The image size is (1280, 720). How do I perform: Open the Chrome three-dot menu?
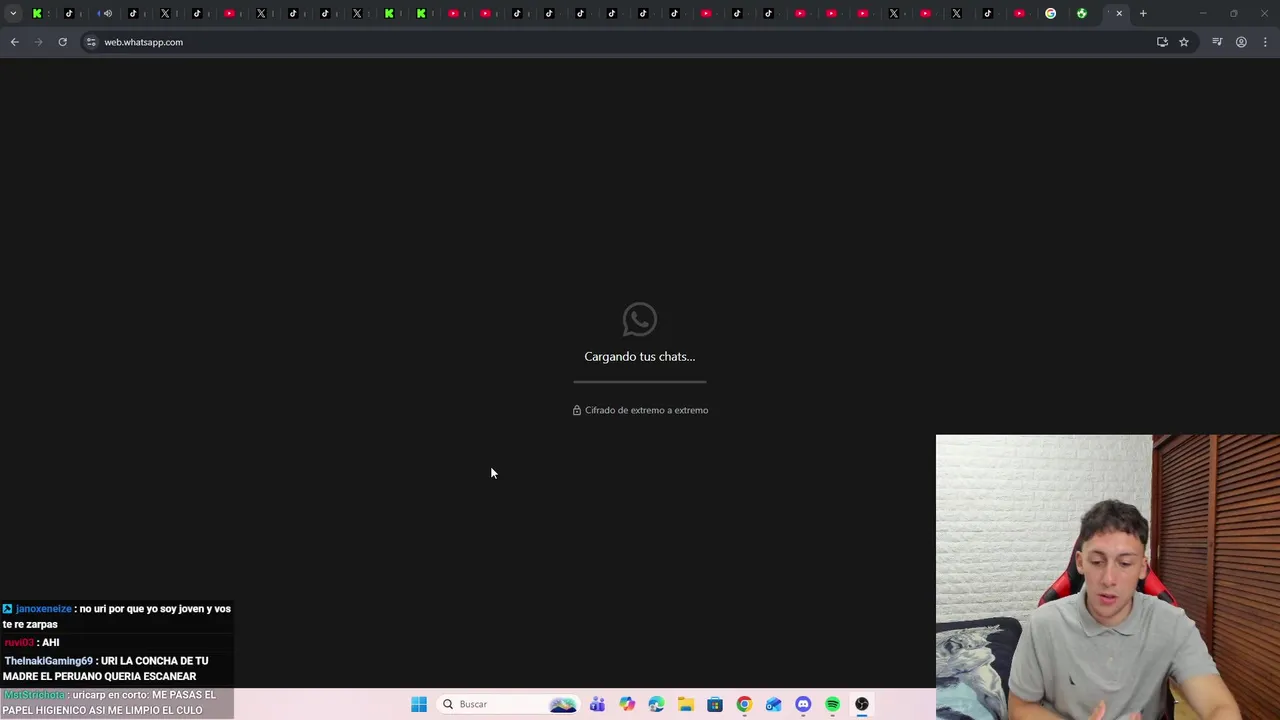[1265, 42]
